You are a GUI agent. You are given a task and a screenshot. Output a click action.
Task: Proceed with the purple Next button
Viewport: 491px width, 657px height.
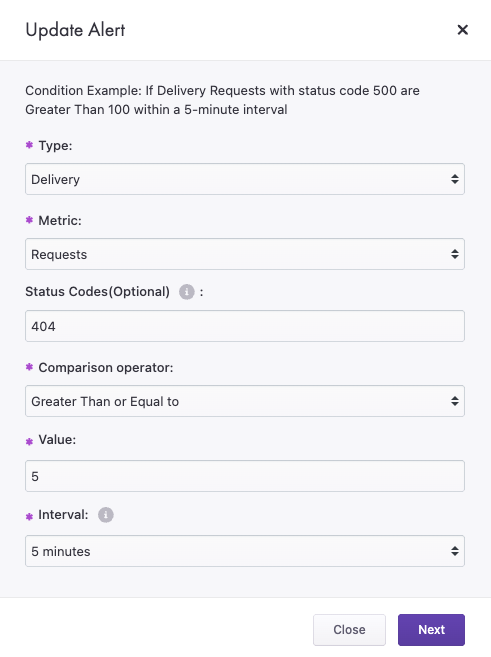point(432,630)
